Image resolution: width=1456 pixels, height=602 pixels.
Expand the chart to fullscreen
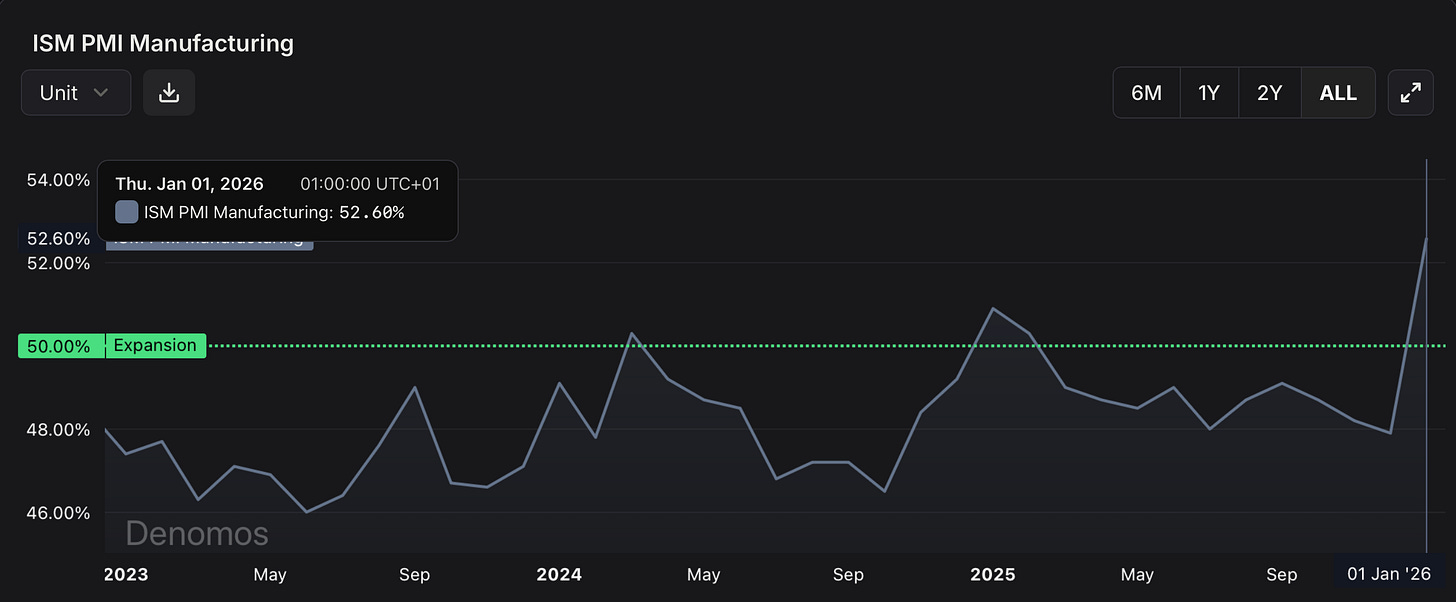click(x=1410, y=92)
